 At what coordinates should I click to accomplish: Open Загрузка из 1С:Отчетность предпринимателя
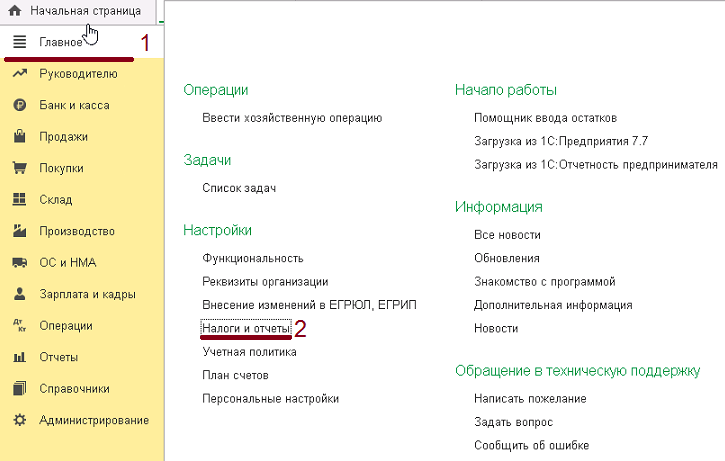coord(596,165)
